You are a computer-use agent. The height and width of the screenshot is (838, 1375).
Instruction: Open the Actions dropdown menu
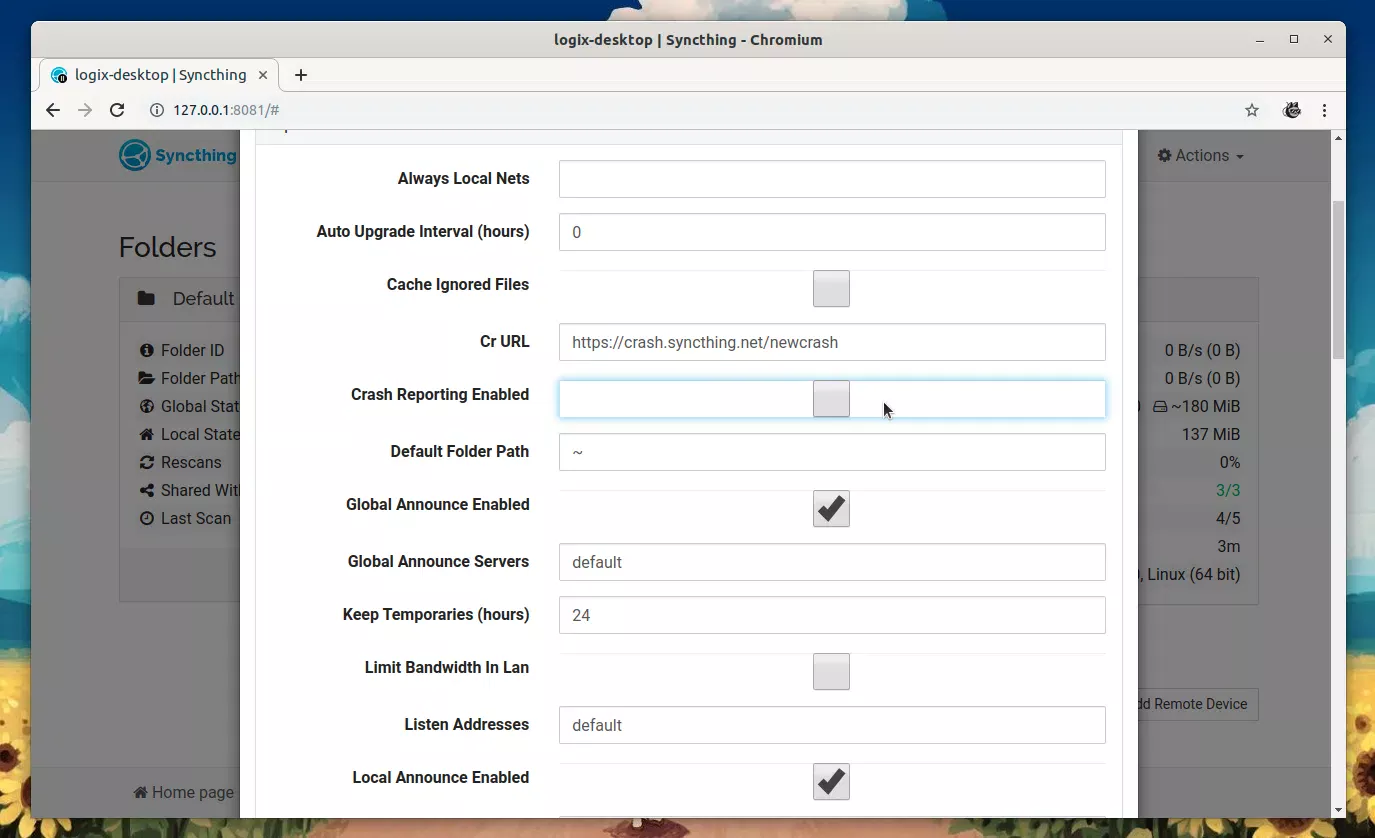pyautogui.click(x=1200, y=155)
